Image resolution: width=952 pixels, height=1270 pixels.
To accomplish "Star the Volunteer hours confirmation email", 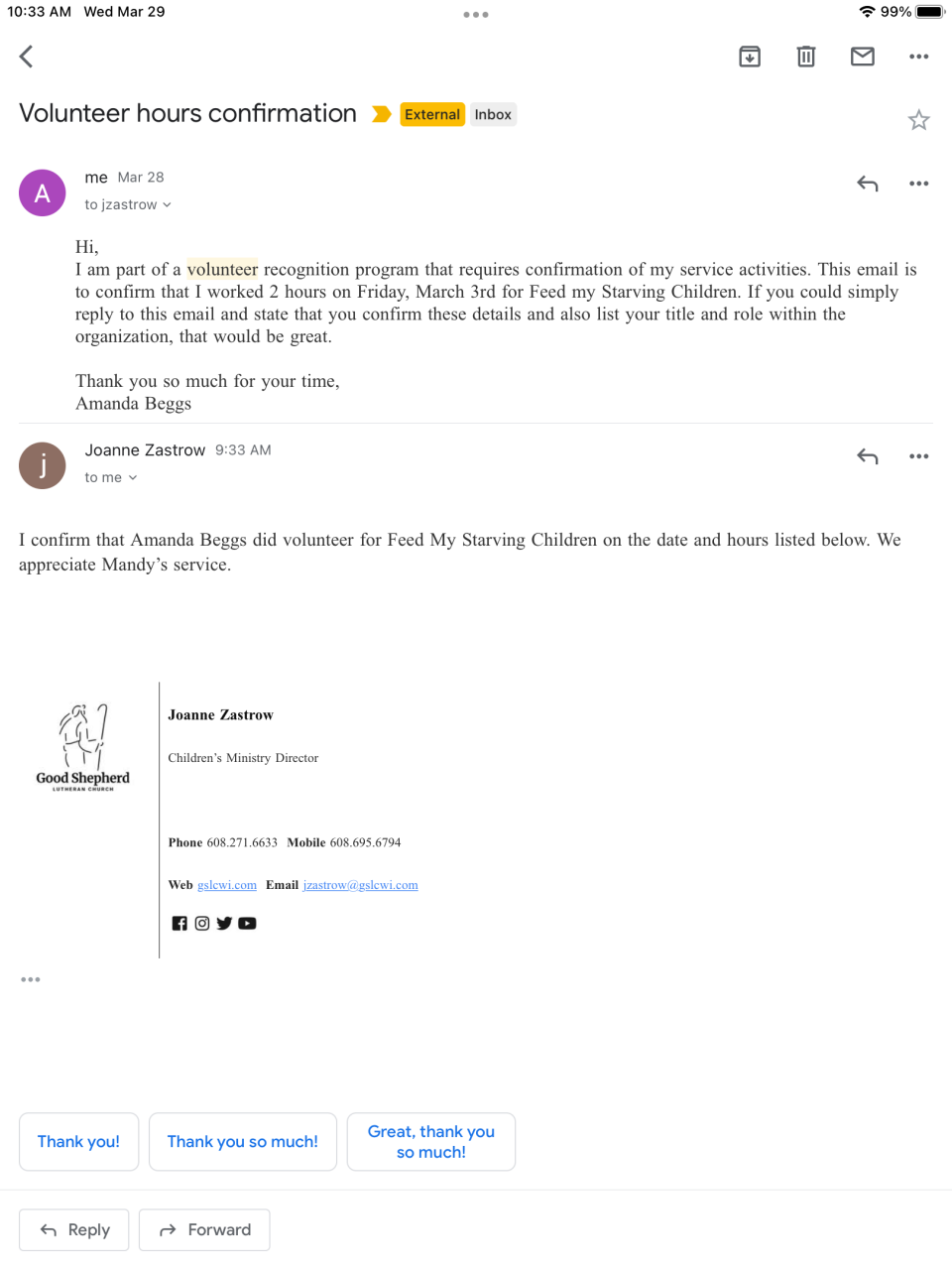I will pyautogui.click(x=919, y=120).
